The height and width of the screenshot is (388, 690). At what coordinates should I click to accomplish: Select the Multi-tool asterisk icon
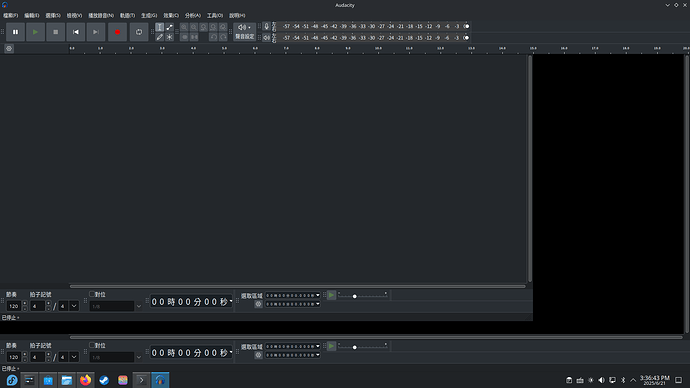point(170,37)
